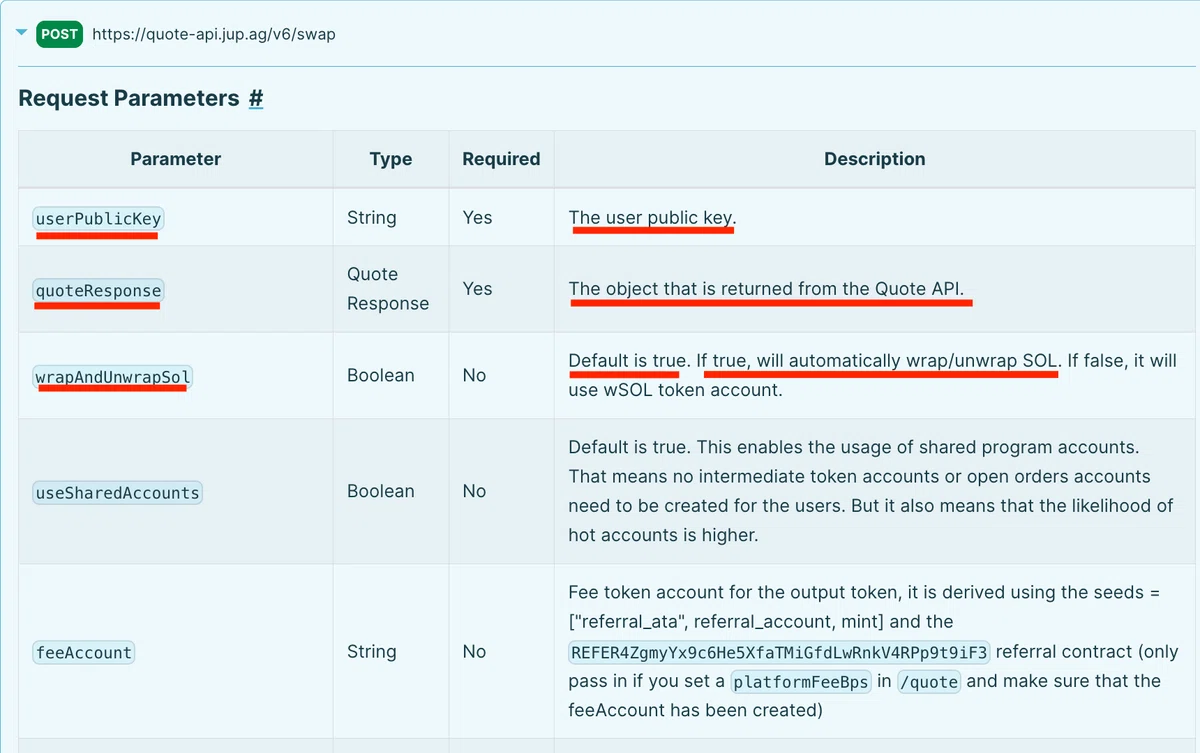The image size is (1200, 753).
Task: Click the green POST method badge
Action: click(x=60, y=34)
